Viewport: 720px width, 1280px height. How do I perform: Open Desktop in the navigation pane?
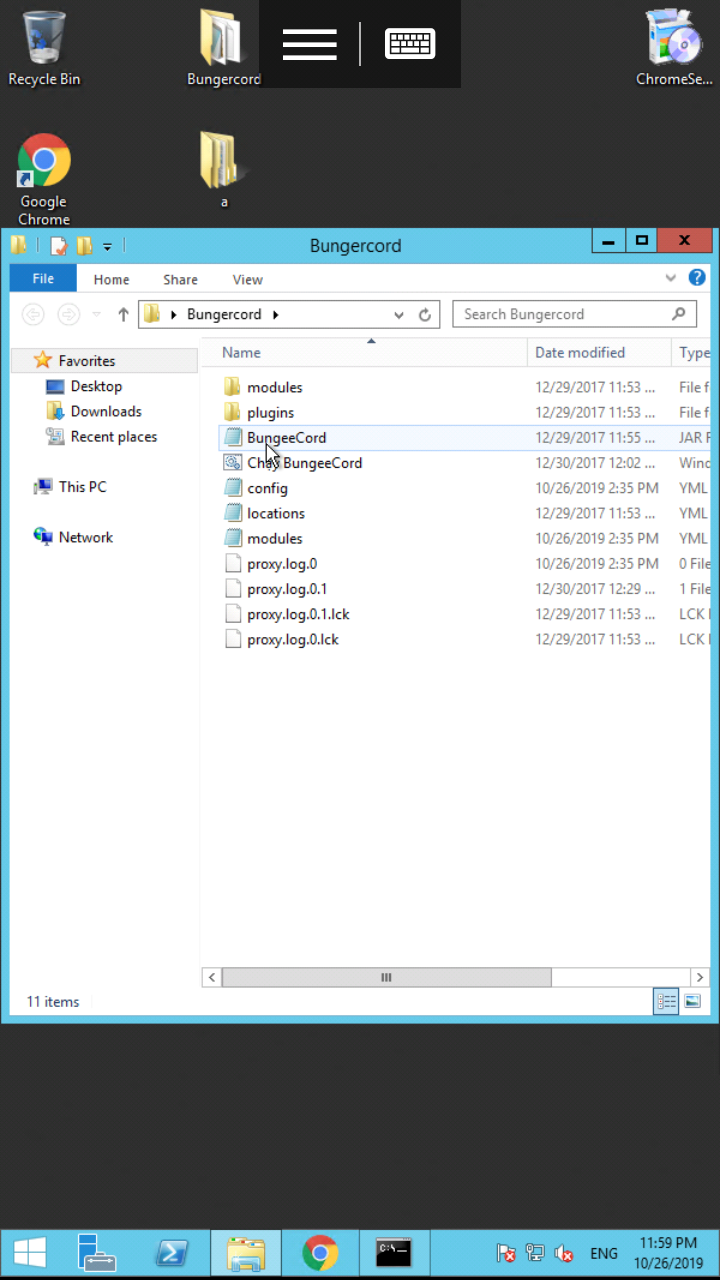click(96, 386)
